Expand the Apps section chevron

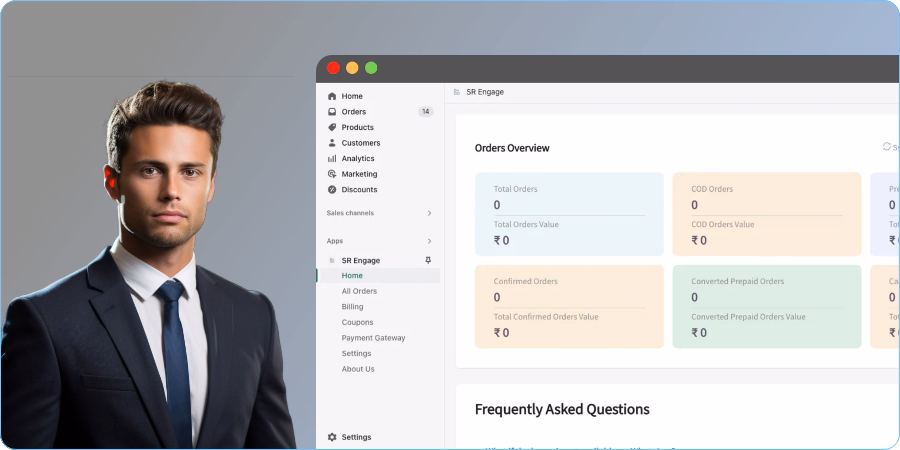429,241
